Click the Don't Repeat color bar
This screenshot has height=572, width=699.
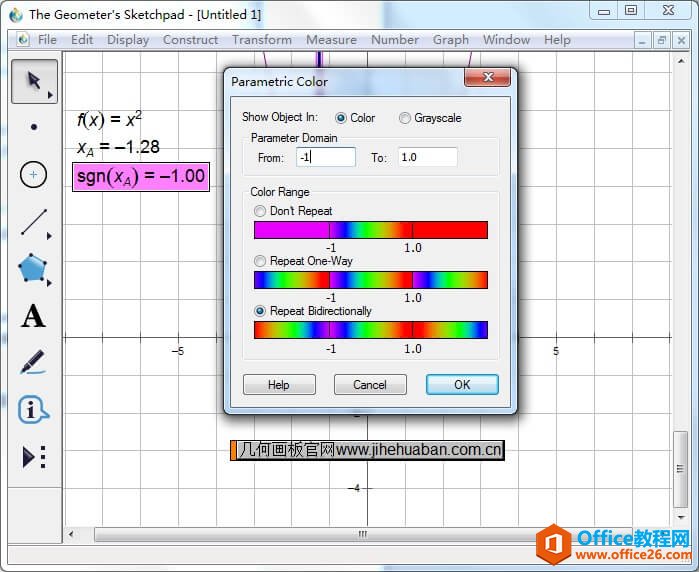pos(371,230)
